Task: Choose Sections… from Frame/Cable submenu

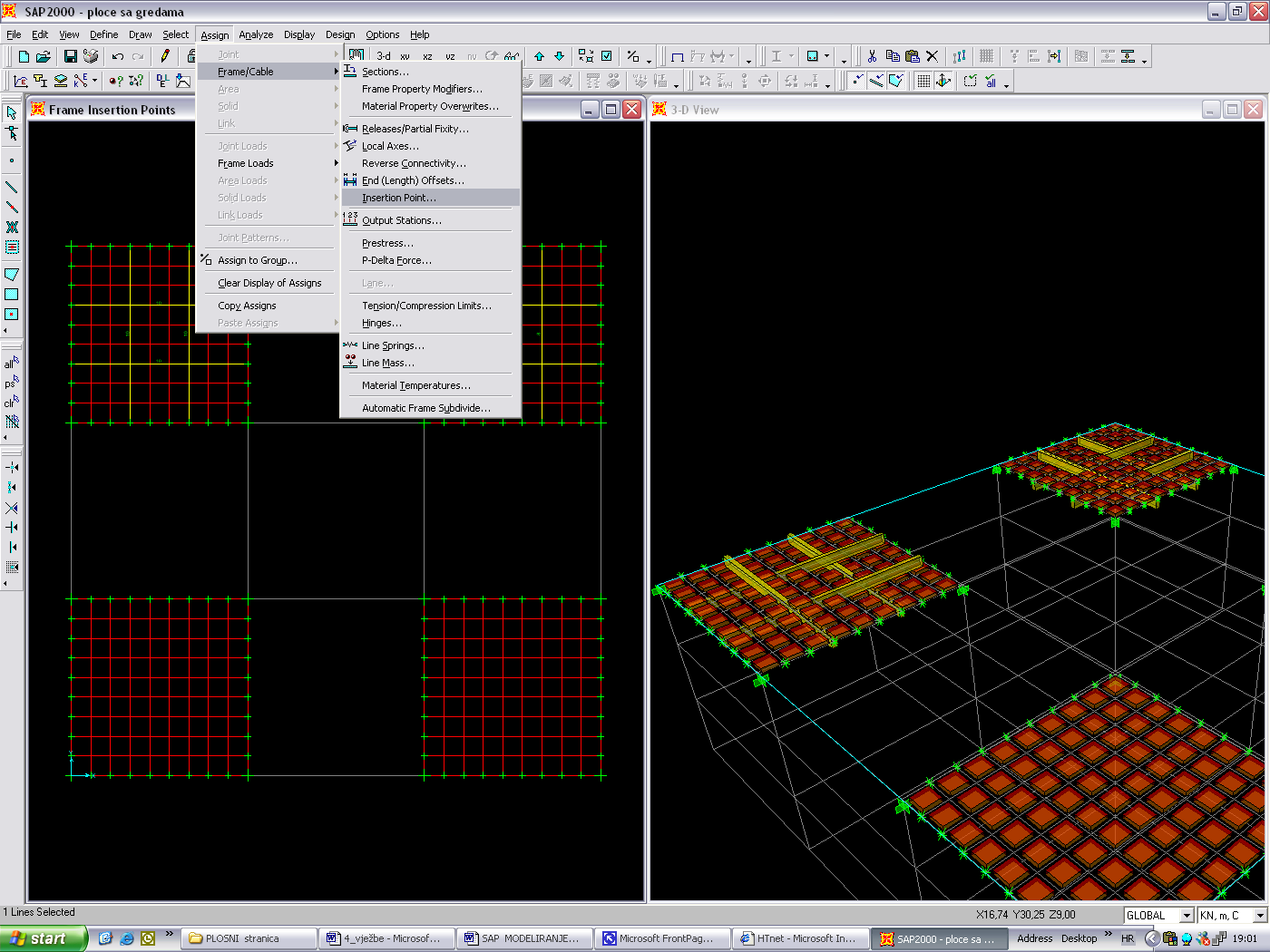Action: click(x=430, y=72)
